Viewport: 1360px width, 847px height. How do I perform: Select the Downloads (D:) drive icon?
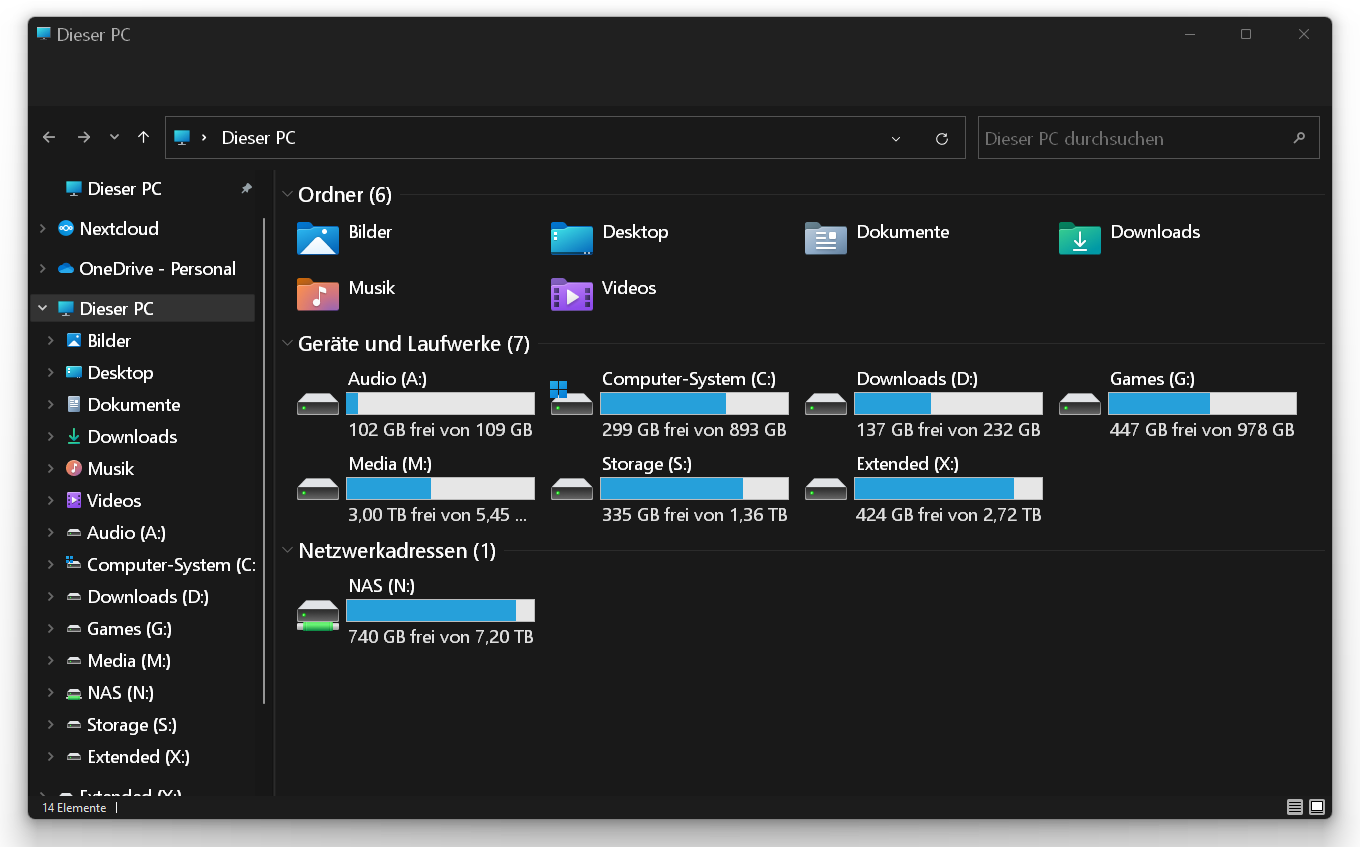coord(826,404)
